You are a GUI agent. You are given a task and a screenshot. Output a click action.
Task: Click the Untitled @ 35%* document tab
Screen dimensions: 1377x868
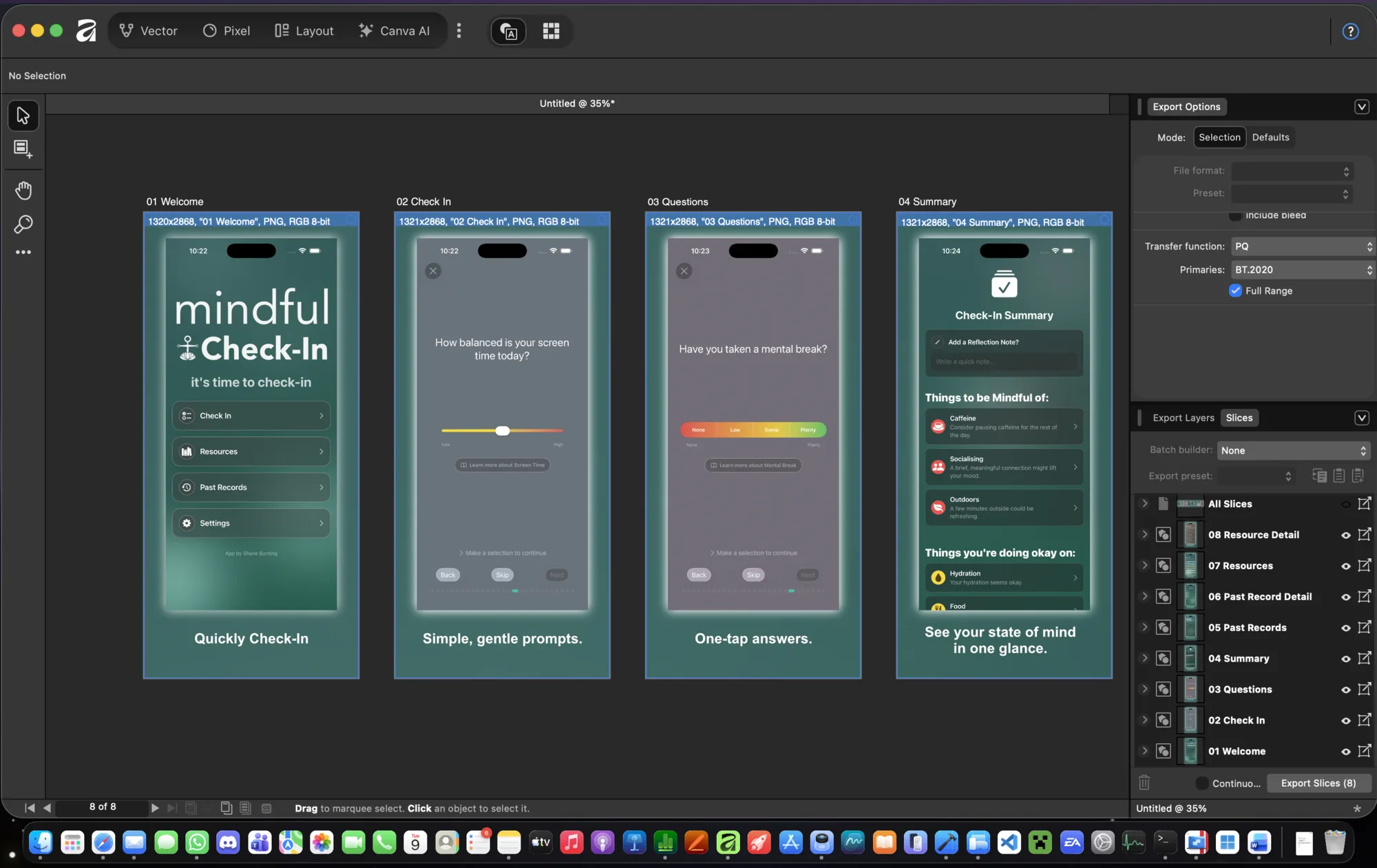(577, 103)
